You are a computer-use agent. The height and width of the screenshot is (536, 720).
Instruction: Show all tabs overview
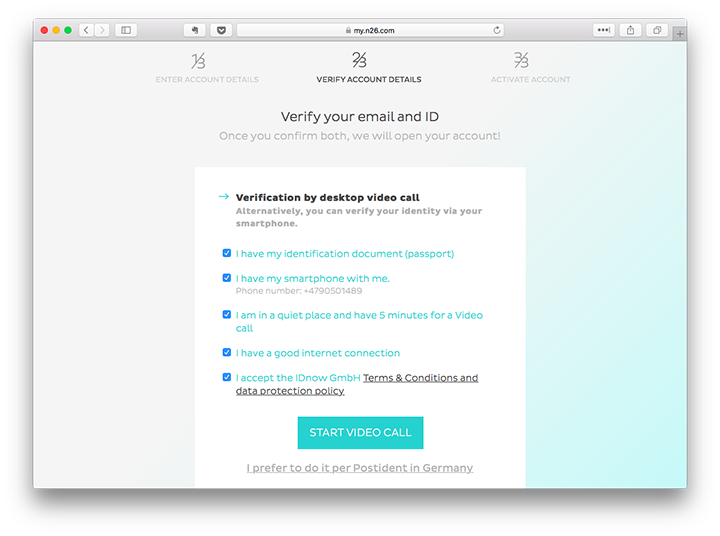[x=657, y=30]
